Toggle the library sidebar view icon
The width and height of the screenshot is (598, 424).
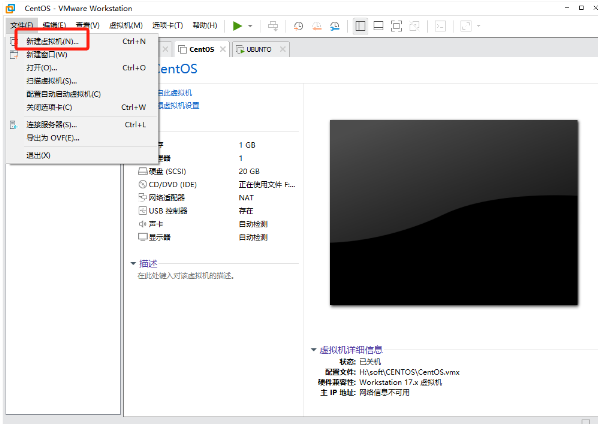click(360, 26)
